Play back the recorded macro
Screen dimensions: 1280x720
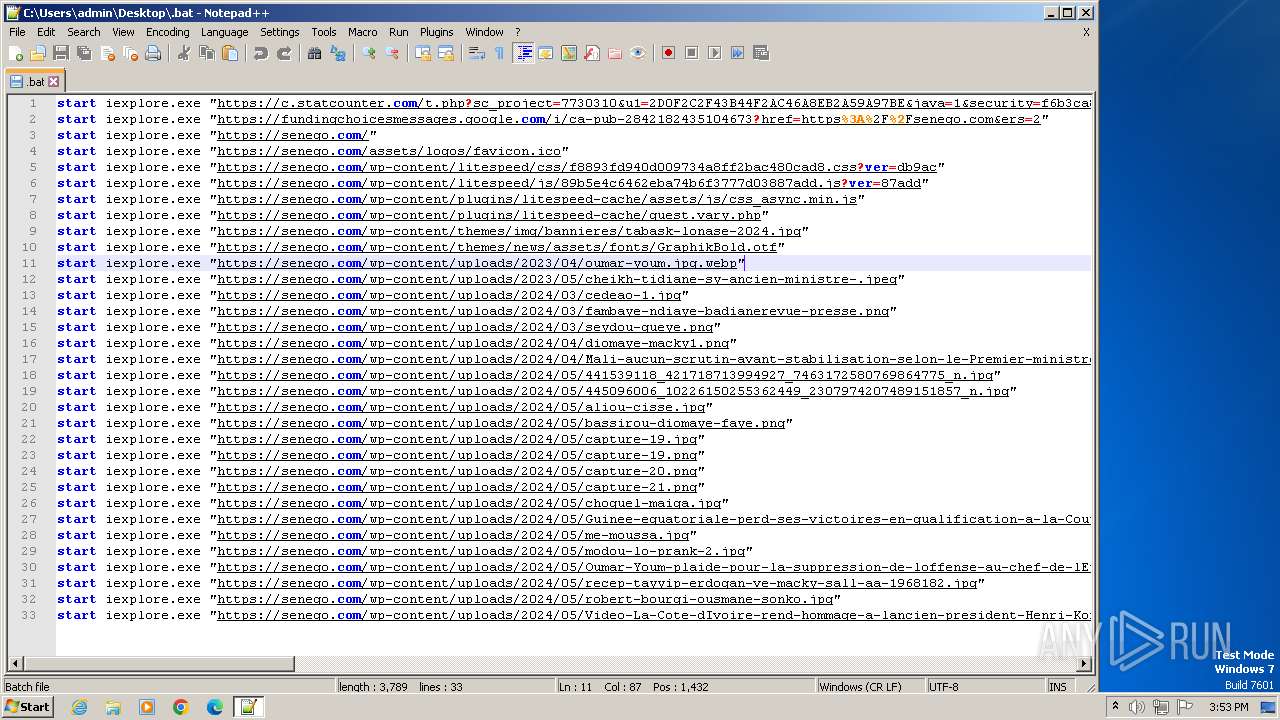(x=715, y=53)
